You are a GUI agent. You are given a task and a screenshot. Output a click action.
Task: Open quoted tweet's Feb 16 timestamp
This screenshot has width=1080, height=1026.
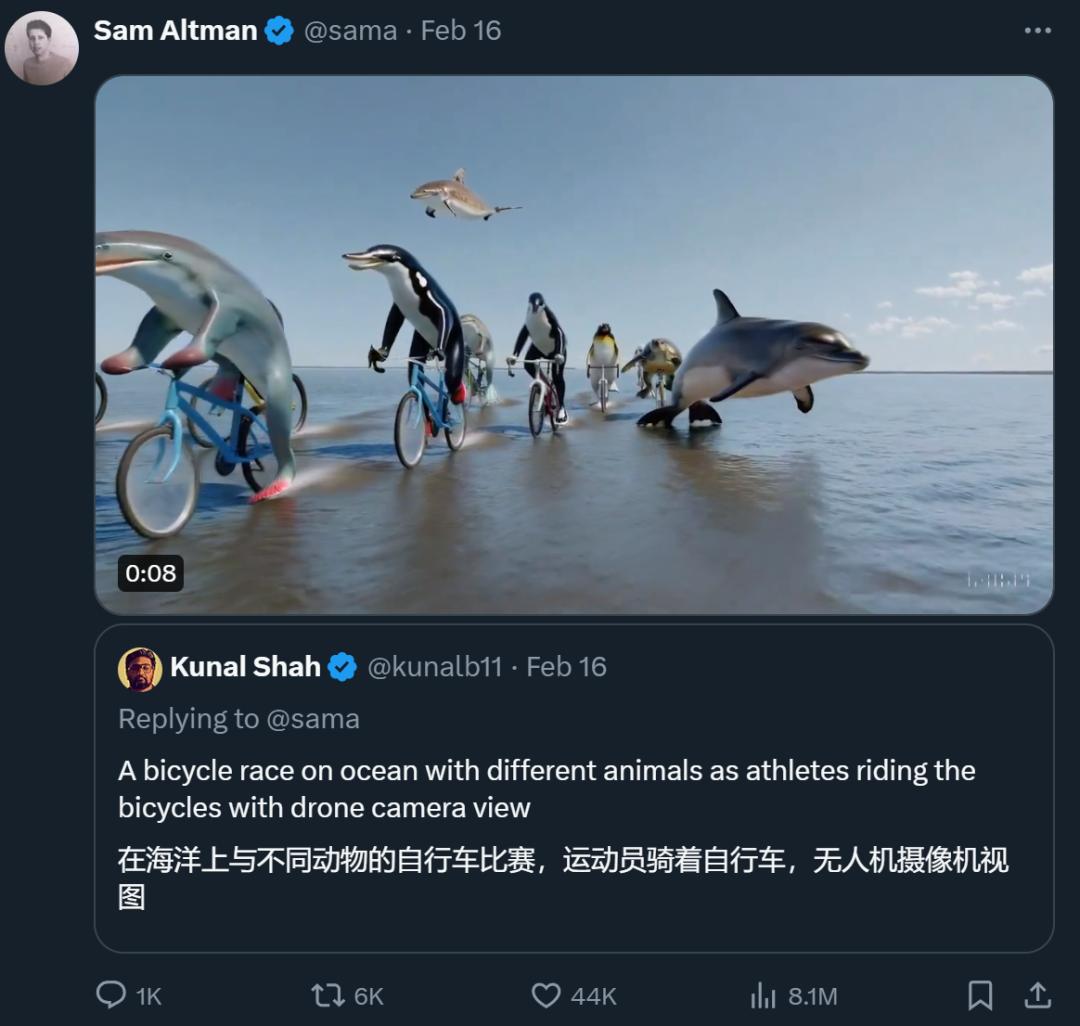(566, 667)
